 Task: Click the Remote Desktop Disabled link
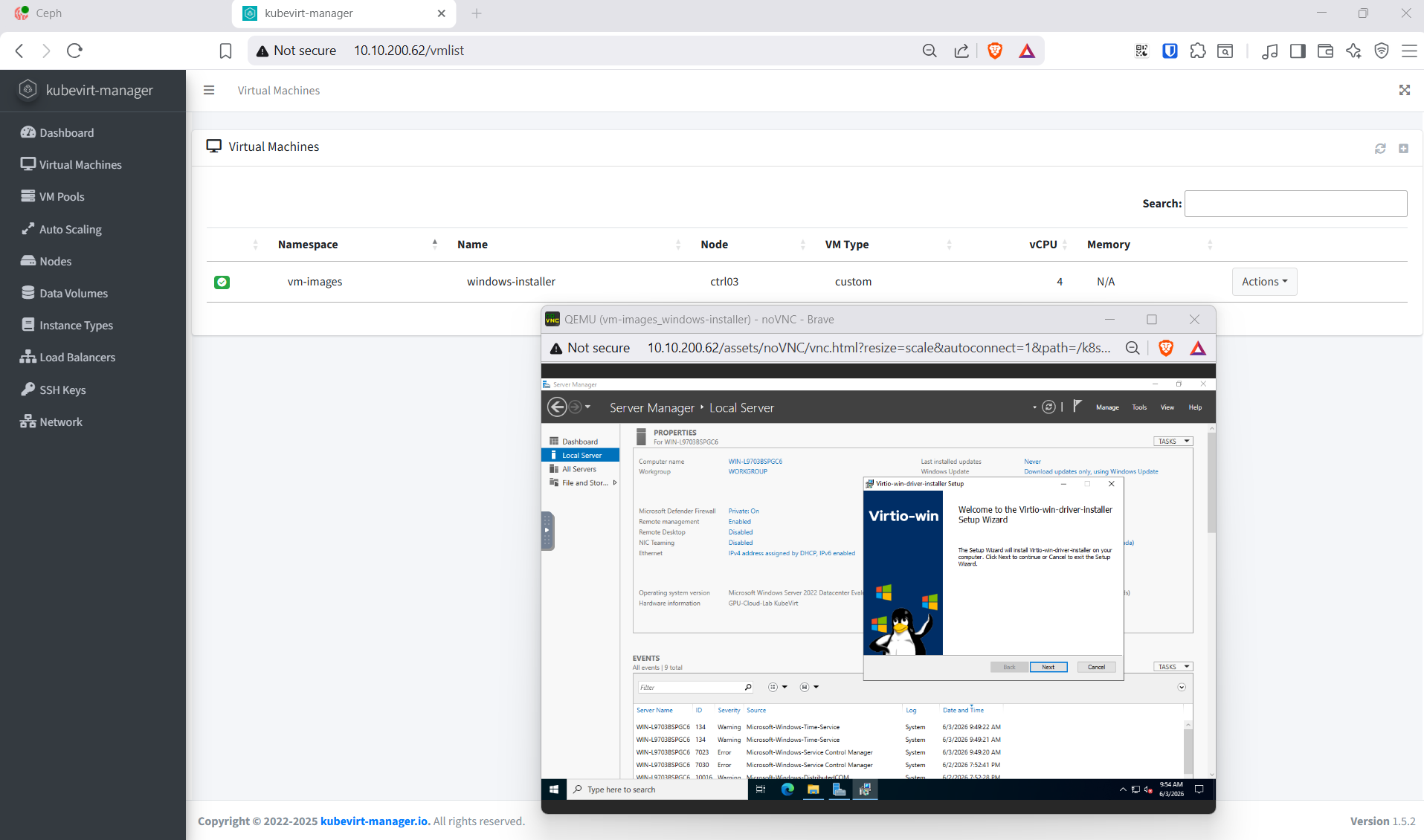pos(741,532)
